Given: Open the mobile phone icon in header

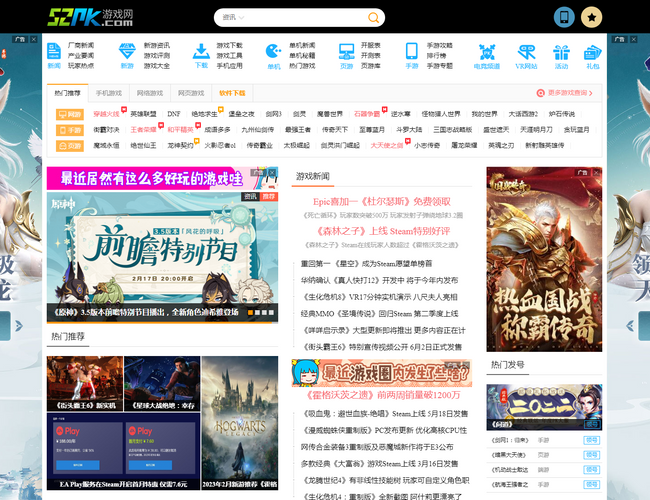Looking at the screenshot, I should [x=592, y=17].
